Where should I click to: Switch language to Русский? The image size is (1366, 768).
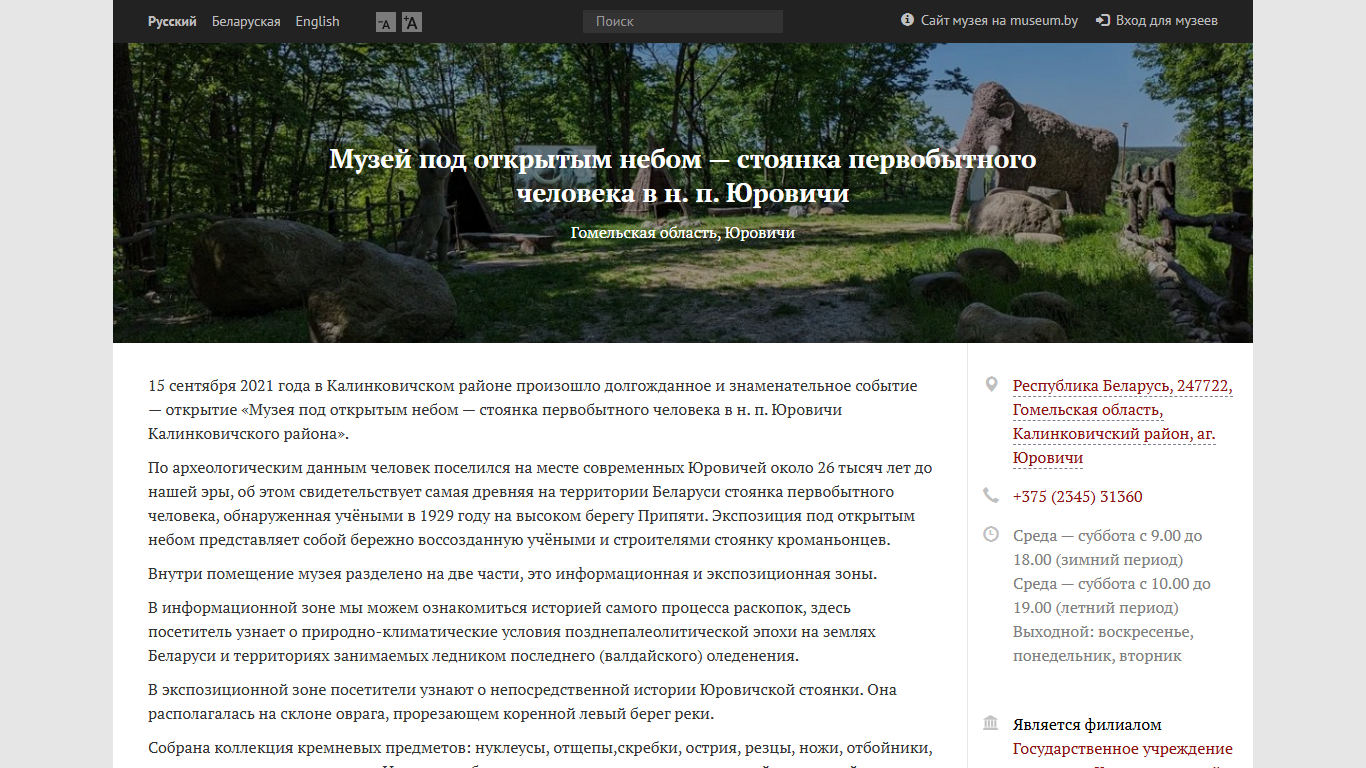(x=172, y=21)
